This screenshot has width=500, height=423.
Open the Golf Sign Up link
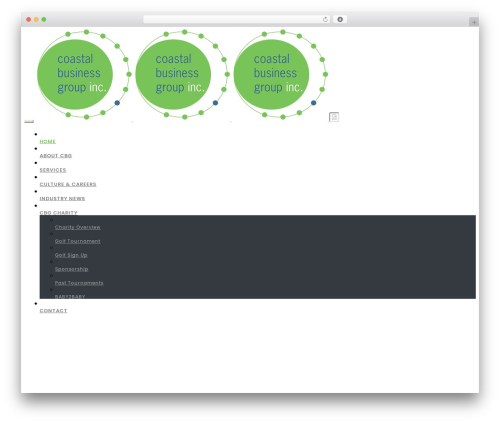(x=71, y=255)
